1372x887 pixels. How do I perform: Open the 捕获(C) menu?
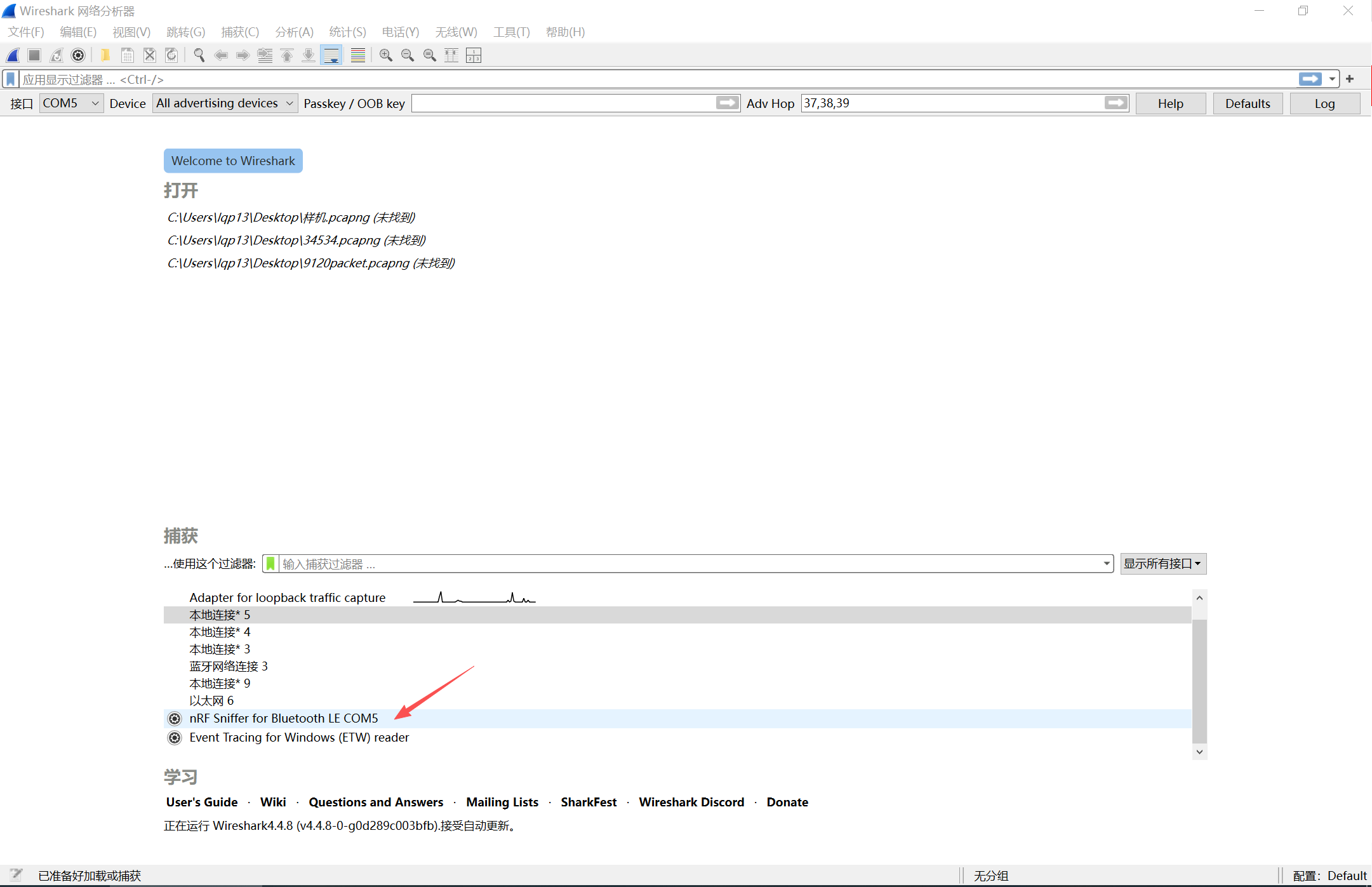point(240,32)
